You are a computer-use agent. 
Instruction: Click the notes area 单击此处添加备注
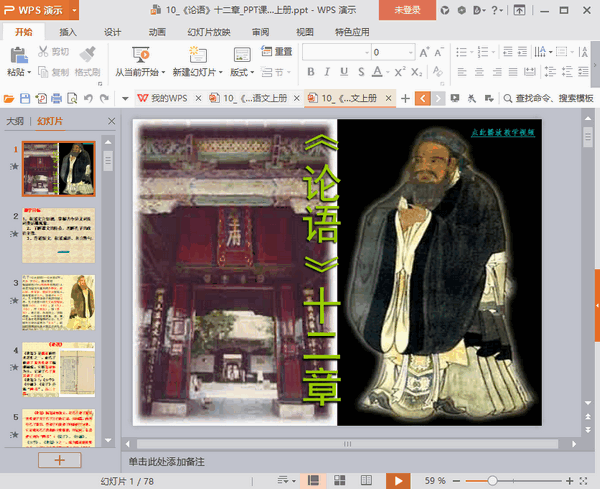[166, 462]
